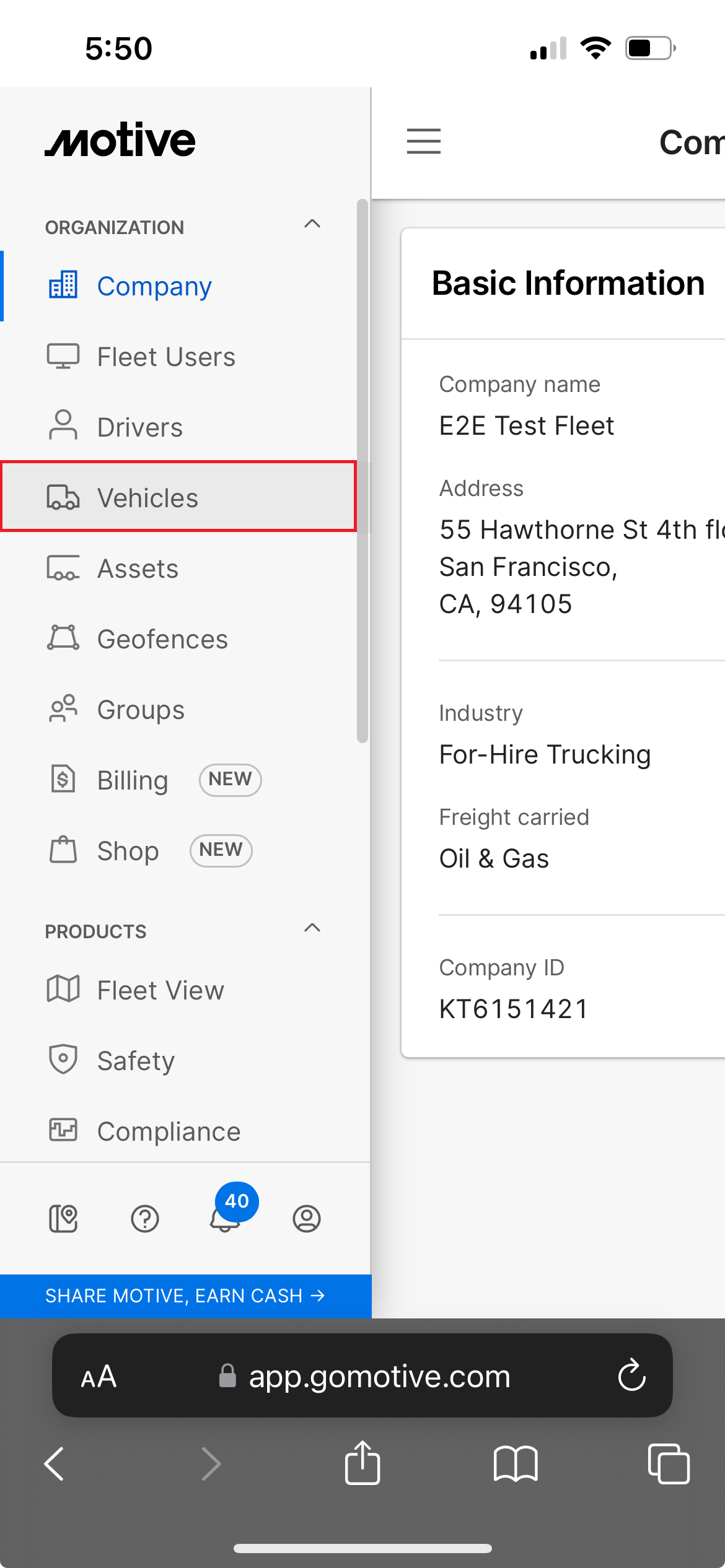The width and height of the screenshot is (725, 1568).
Task: Click the Basic Information heading
Action: point(568,283)
